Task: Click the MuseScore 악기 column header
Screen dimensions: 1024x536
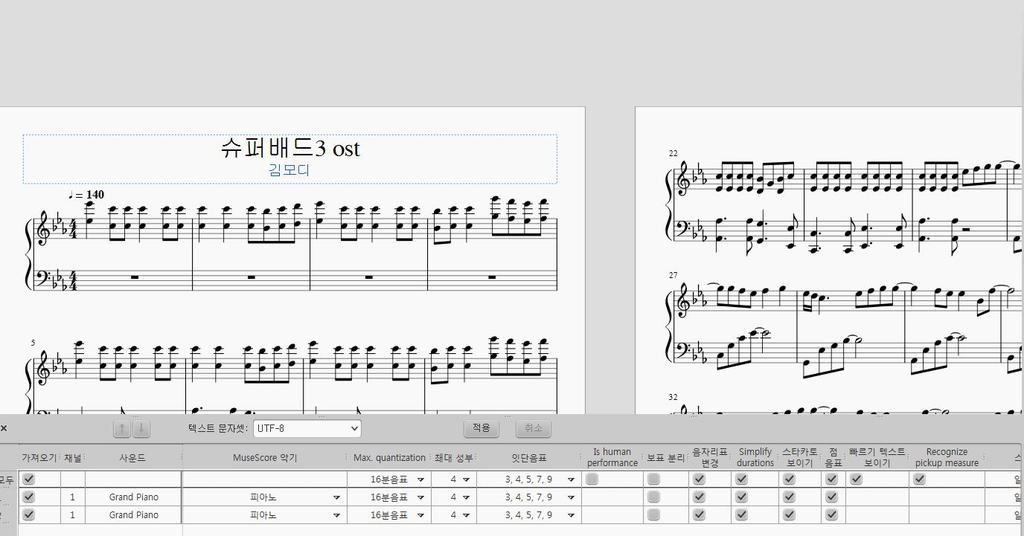Action: [x=264, y=458]
